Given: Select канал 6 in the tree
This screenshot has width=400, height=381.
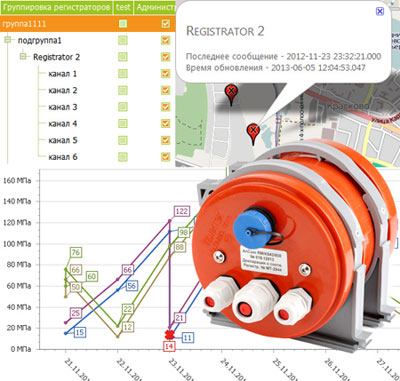Looking at the screenshot, I should coord(63,157).
